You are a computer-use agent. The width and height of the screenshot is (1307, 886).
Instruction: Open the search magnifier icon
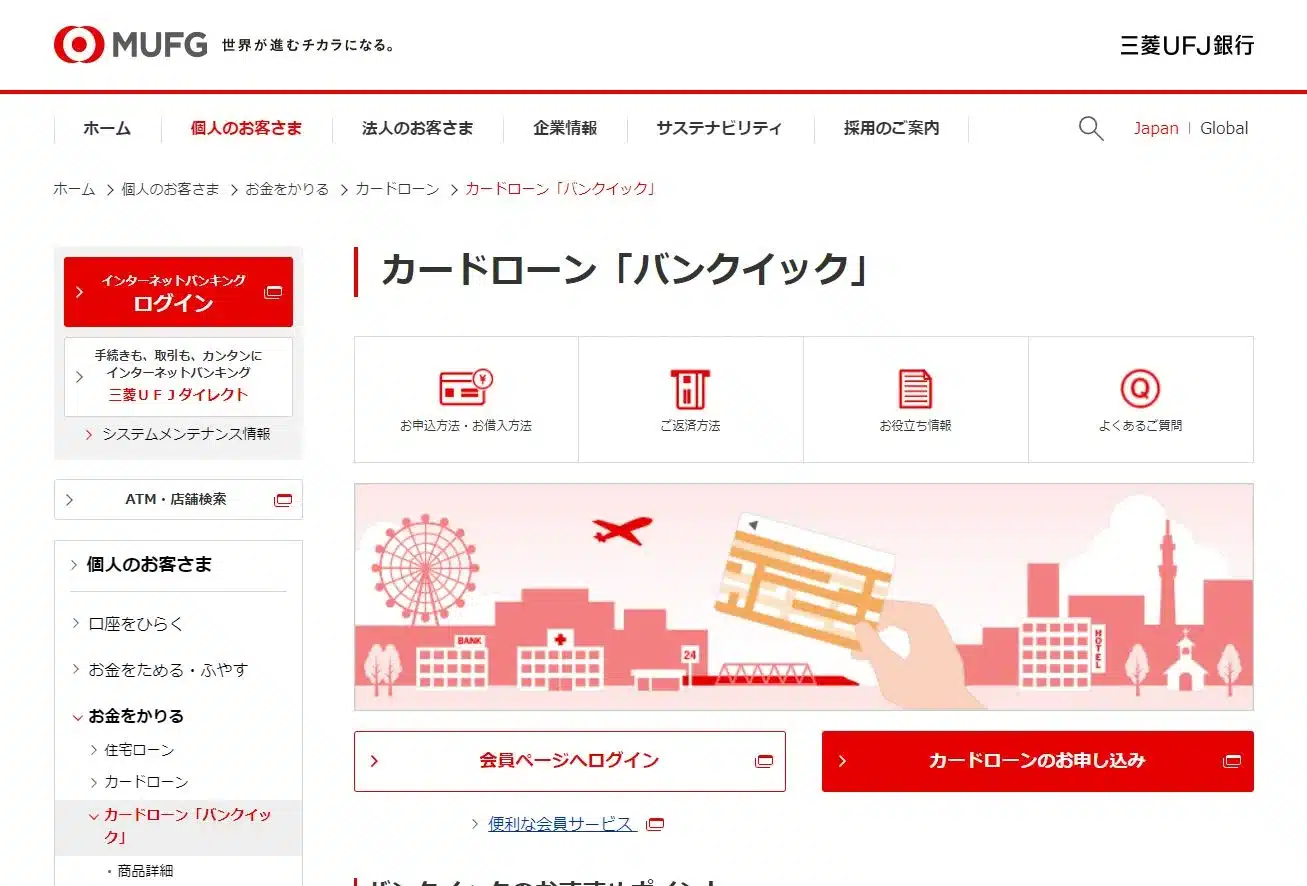pos(1091,128)
